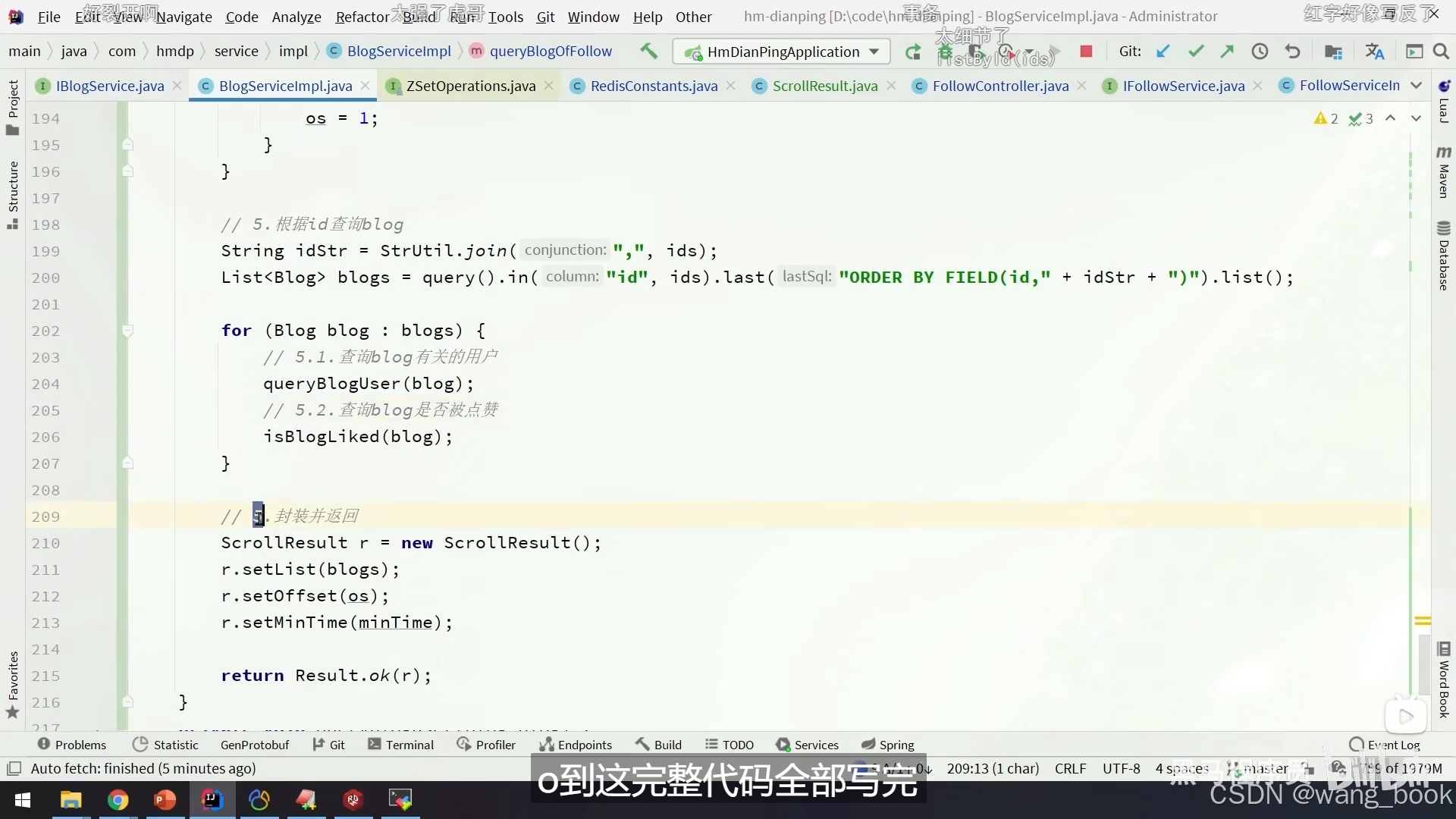
Task: Open the Terminal tool window
Action: 401,745
